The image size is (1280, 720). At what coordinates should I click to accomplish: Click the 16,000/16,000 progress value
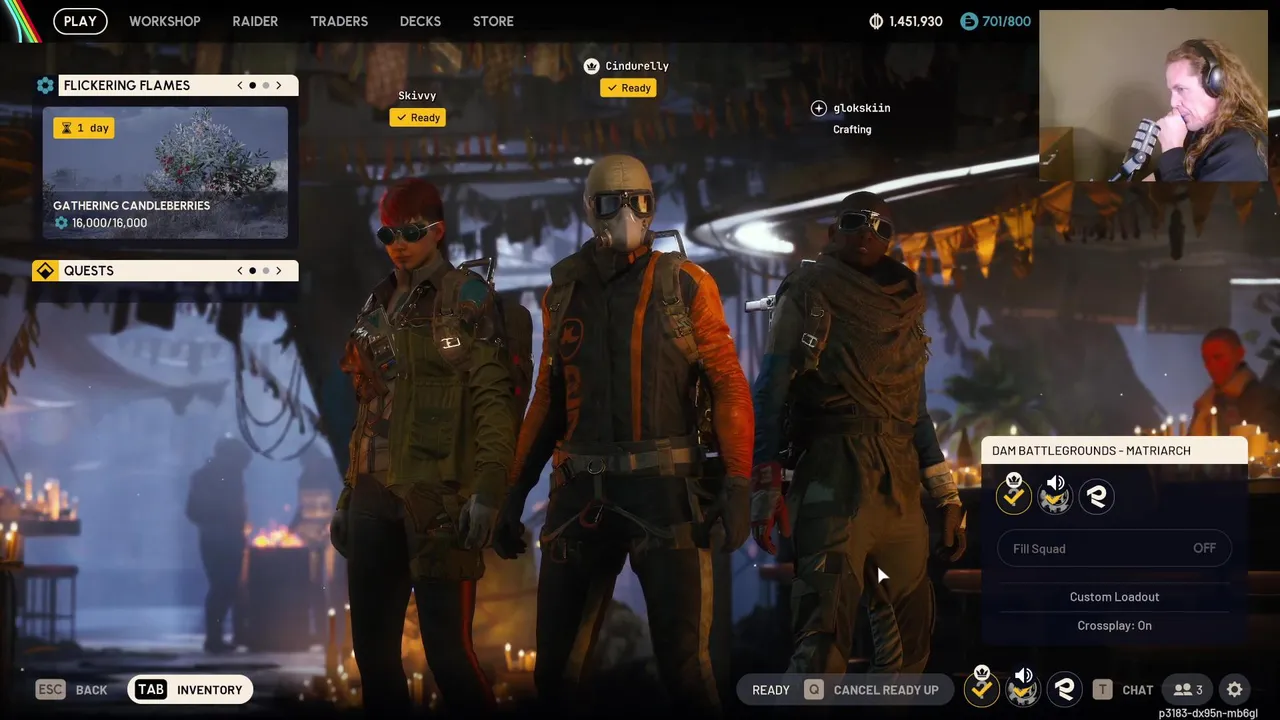point(109,223)
